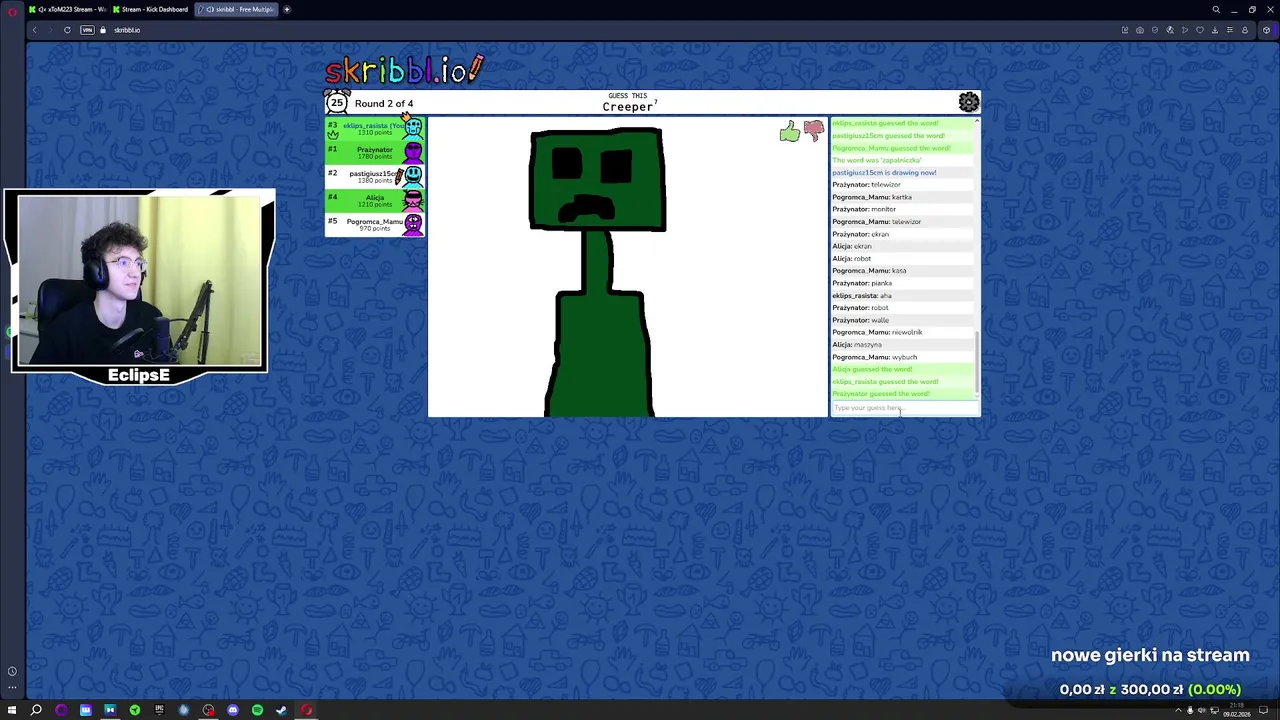Click the round timer clock showing 25
Image resolution: width=1280 pixels, height=720 pixels.
(x=337, y=102)
